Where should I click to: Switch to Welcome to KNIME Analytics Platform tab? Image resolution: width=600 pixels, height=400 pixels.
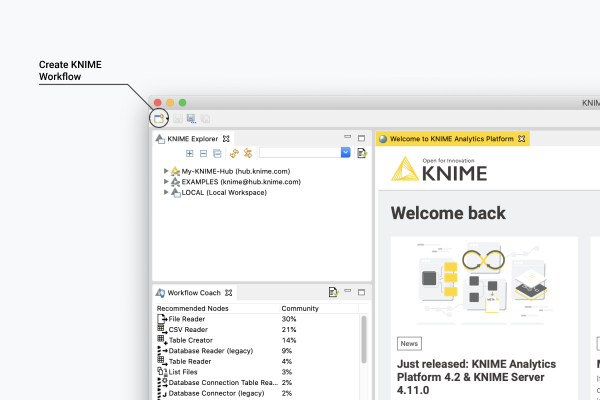tap(452, 139)
